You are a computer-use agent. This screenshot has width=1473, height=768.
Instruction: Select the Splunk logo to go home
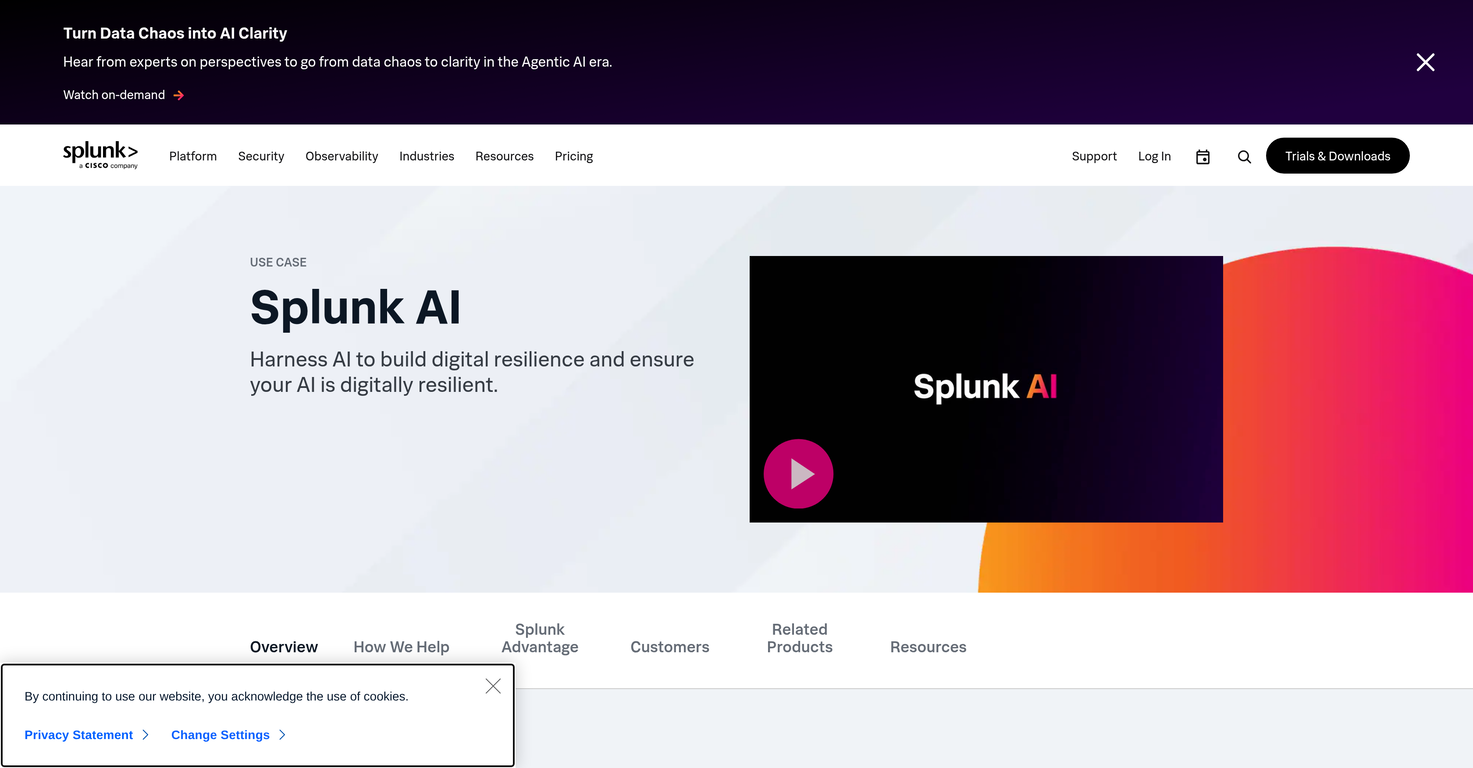tap(100, 155)
